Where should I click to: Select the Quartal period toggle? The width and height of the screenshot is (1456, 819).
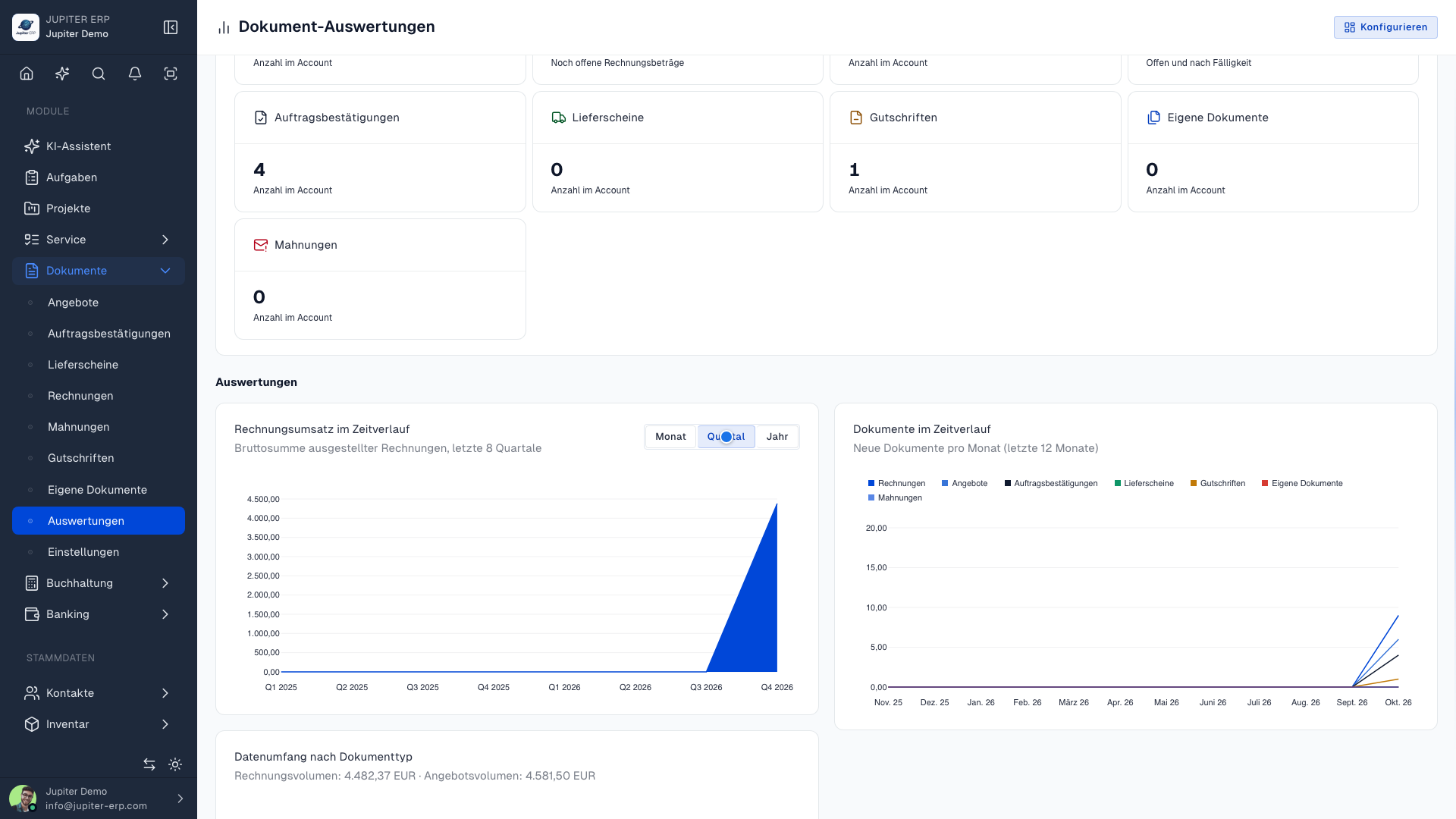(726, 437)
